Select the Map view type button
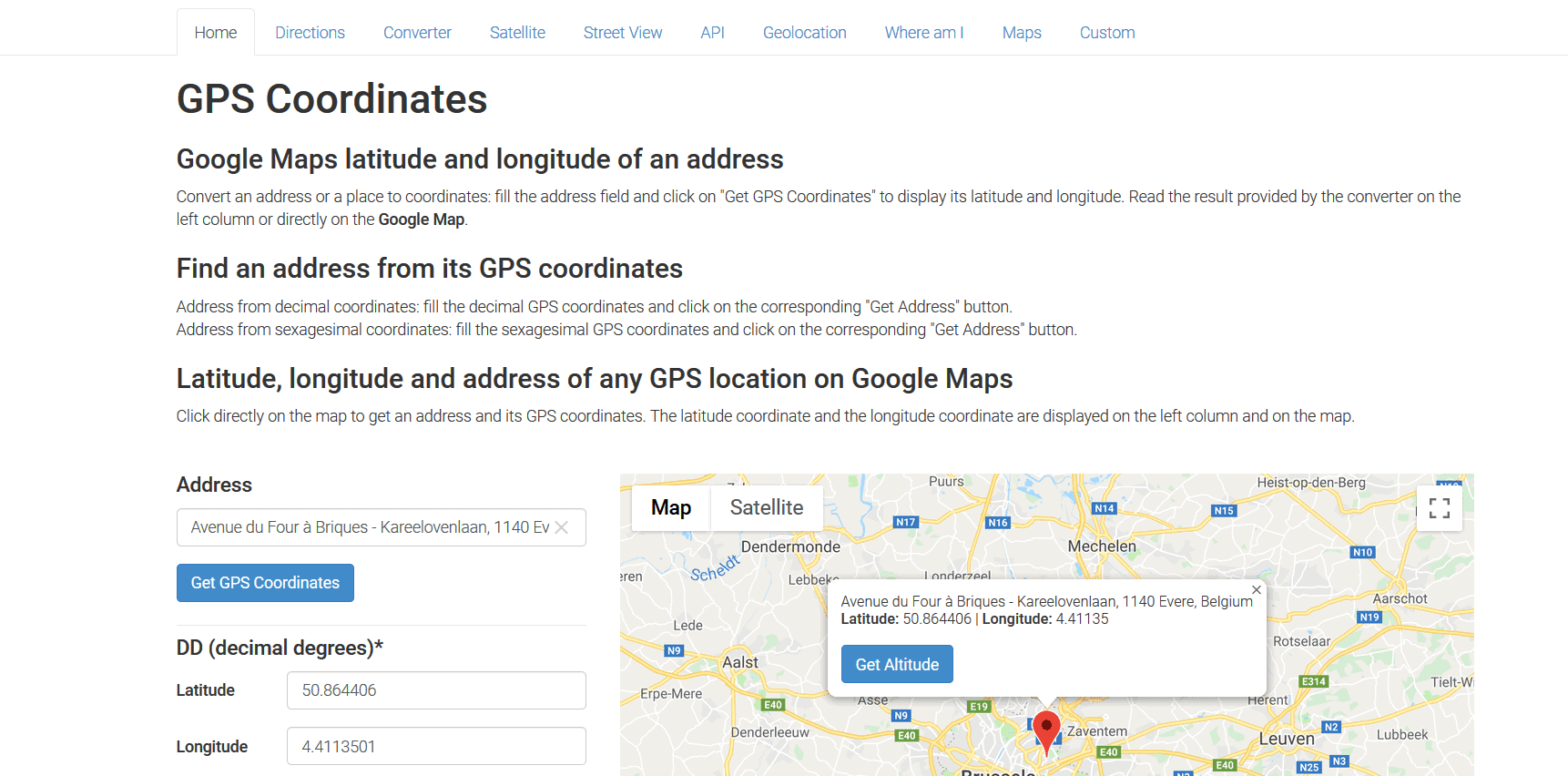1568x776 pixels. pos(671,508)
